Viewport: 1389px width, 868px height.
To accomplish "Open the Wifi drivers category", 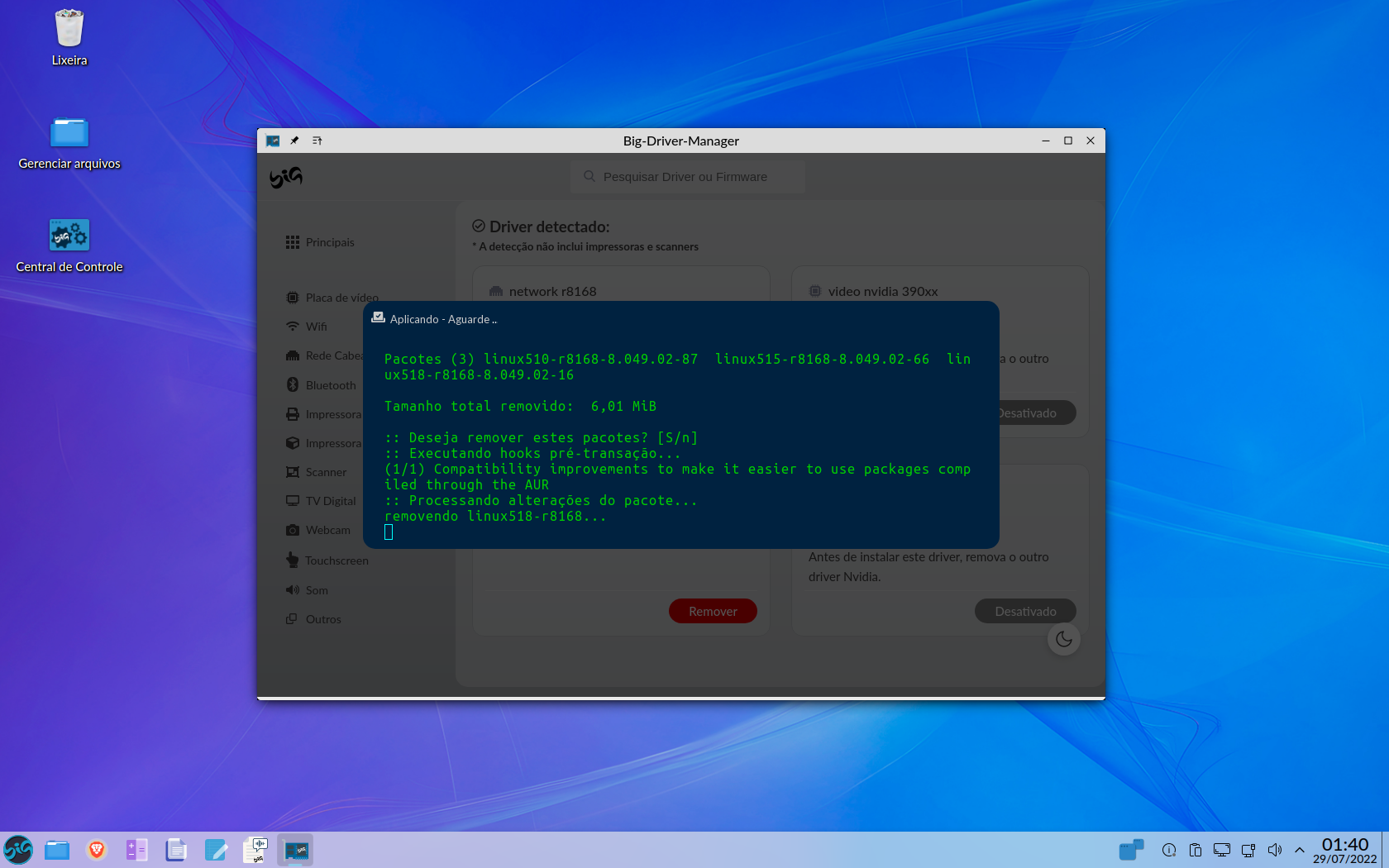I will tap(306, 327).
